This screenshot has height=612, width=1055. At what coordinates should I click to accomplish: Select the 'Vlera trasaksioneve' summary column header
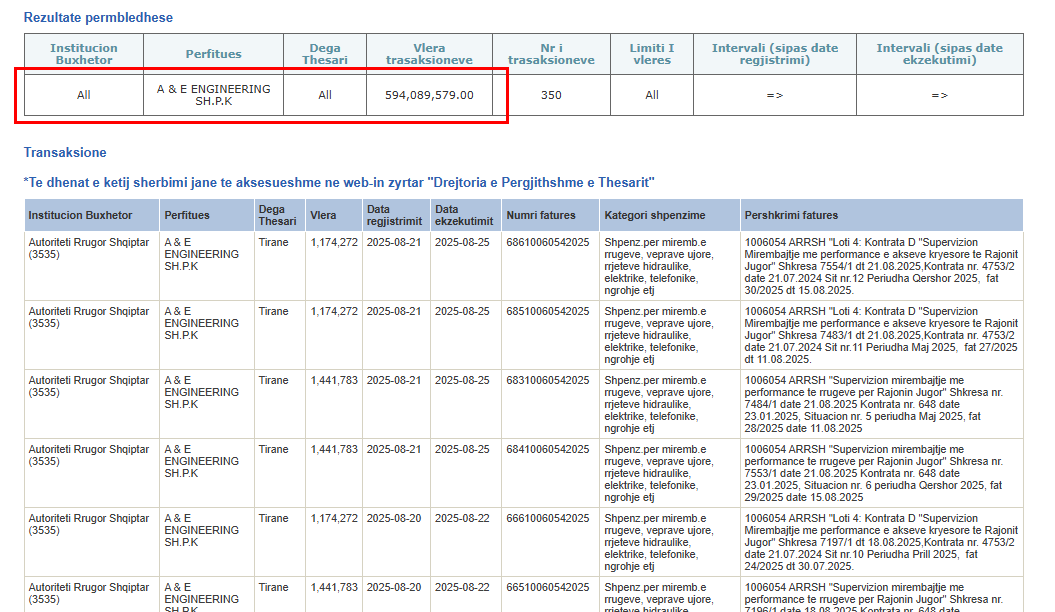pyautogui.click(x=429, y=54)
